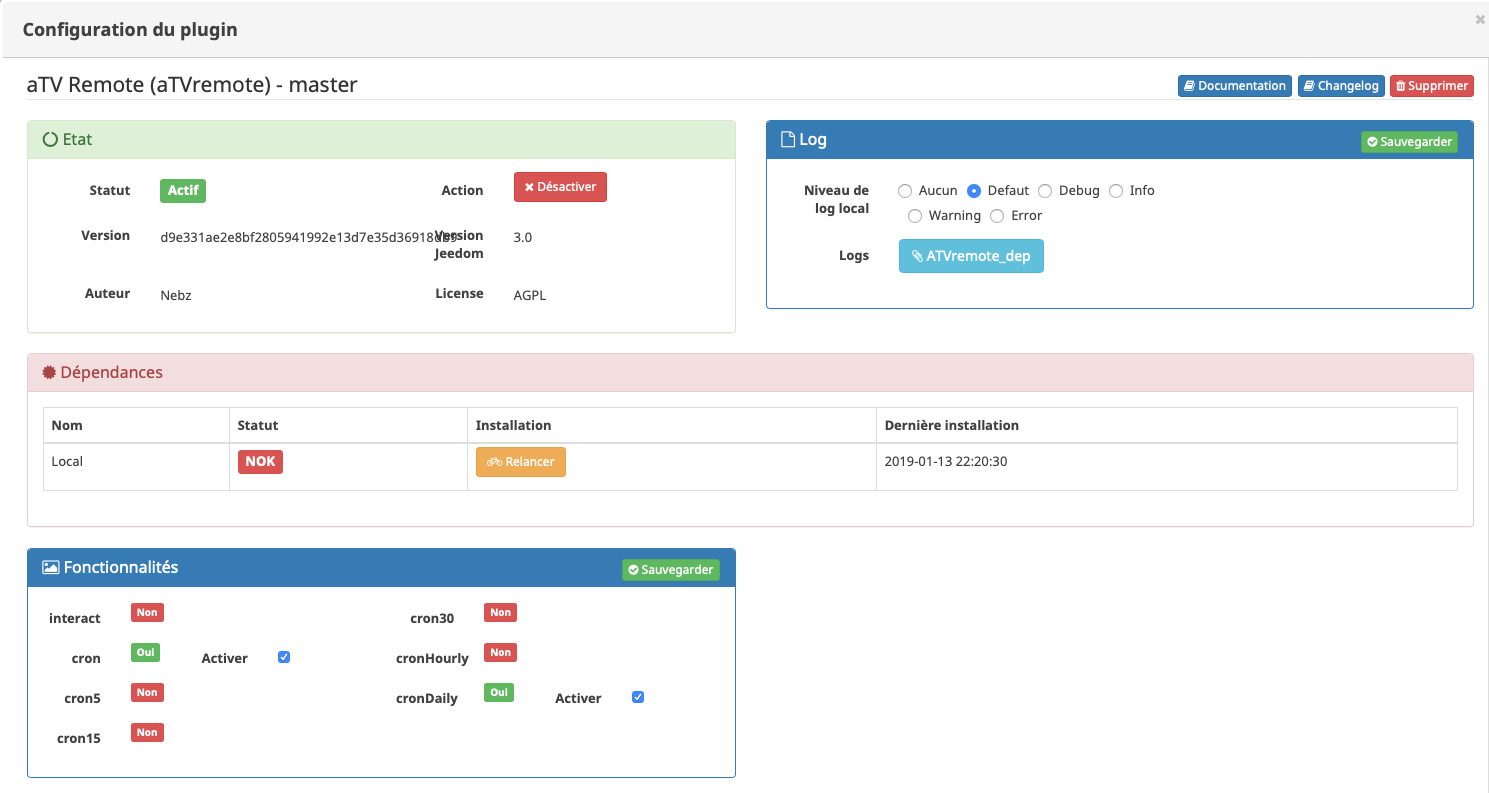This screenshot has width=1489, height=793.
Task: Click the Non badge next to cron15
Action: [x=147, y=732]
